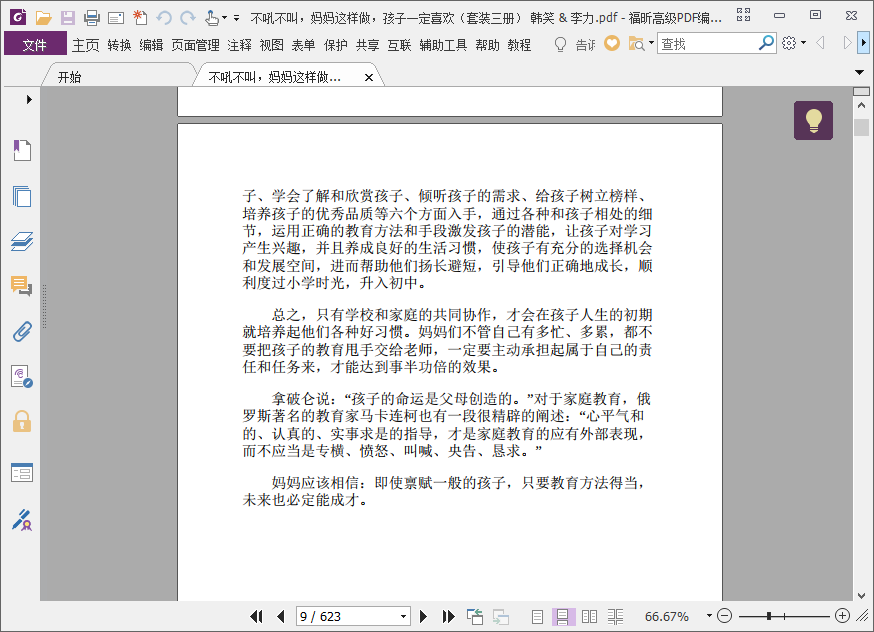This screenshot has height=632, width=874.
Task: Switch to continuous facing view
Action: (x=615, y=616)
